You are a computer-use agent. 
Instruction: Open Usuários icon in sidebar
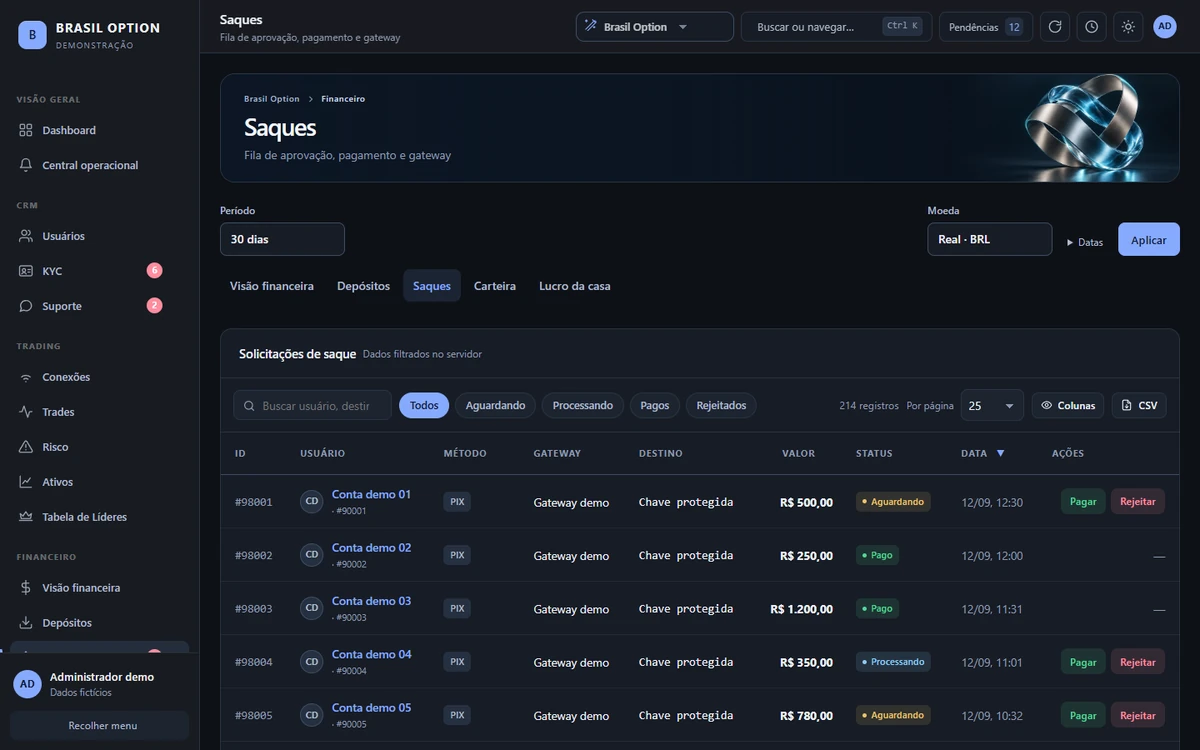26,236
